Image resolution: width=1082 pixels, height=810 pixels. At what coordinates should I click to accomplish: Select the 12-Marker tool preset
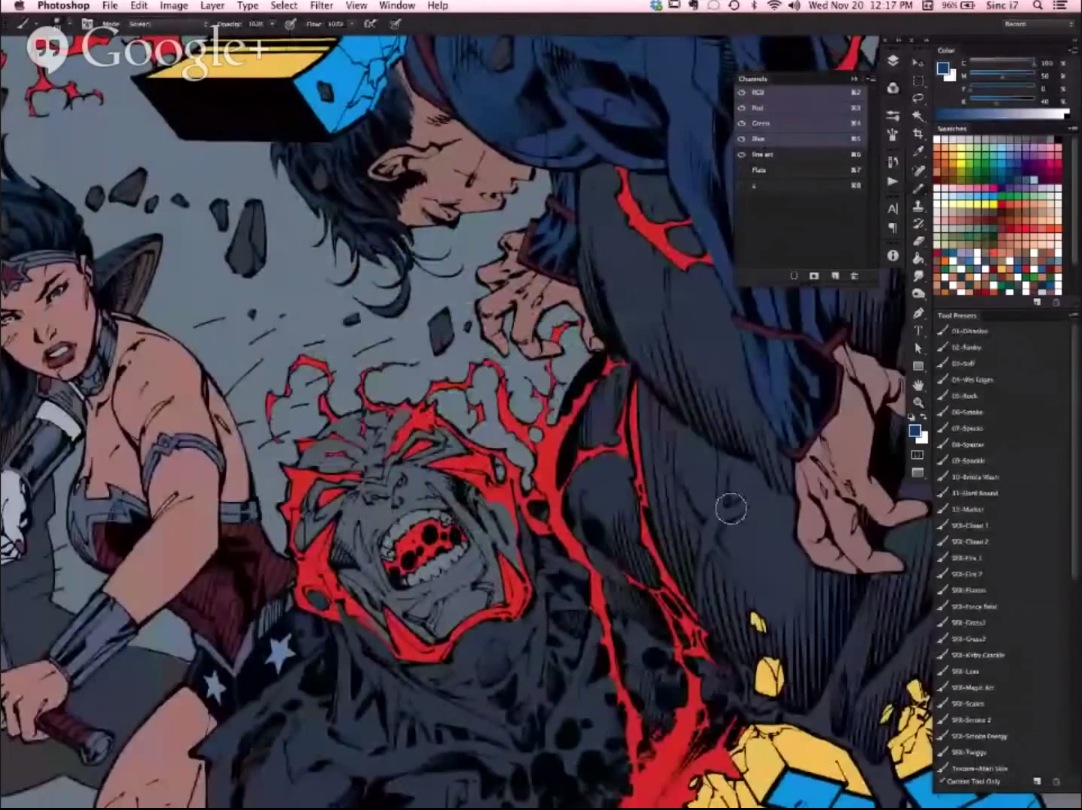[x=1001, y=510]
